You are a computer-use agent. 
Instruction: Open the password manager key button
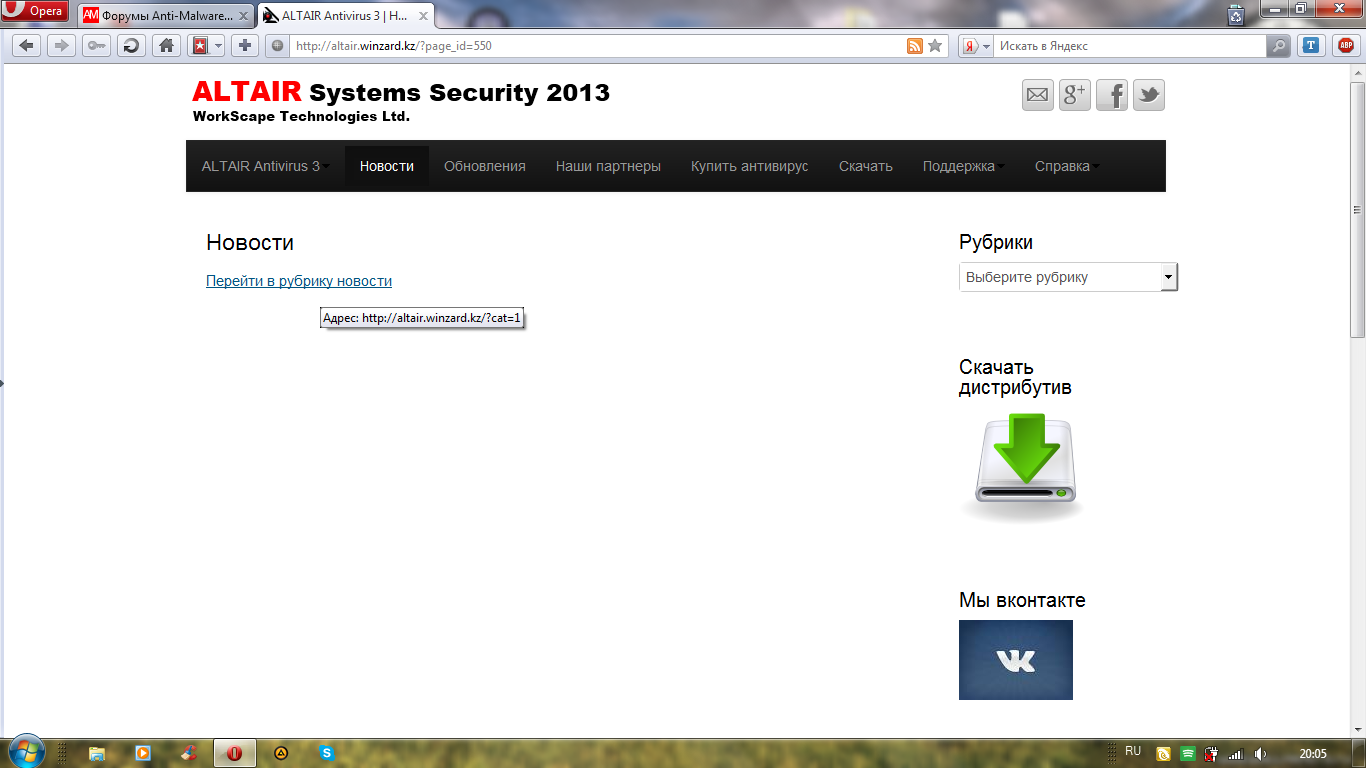(x=96, y=46)
